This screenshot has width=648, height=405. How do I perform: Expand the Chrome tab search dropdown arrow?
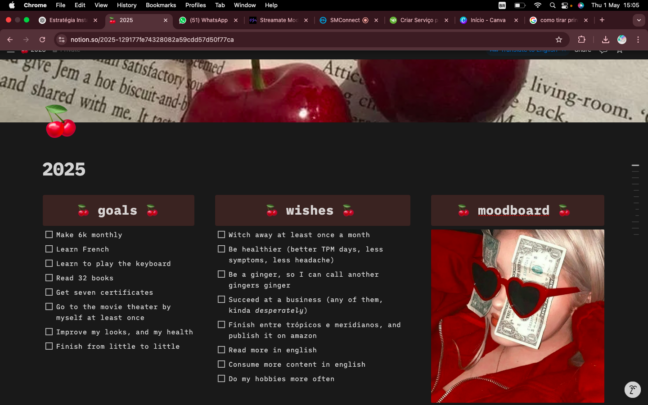(638, 20)
